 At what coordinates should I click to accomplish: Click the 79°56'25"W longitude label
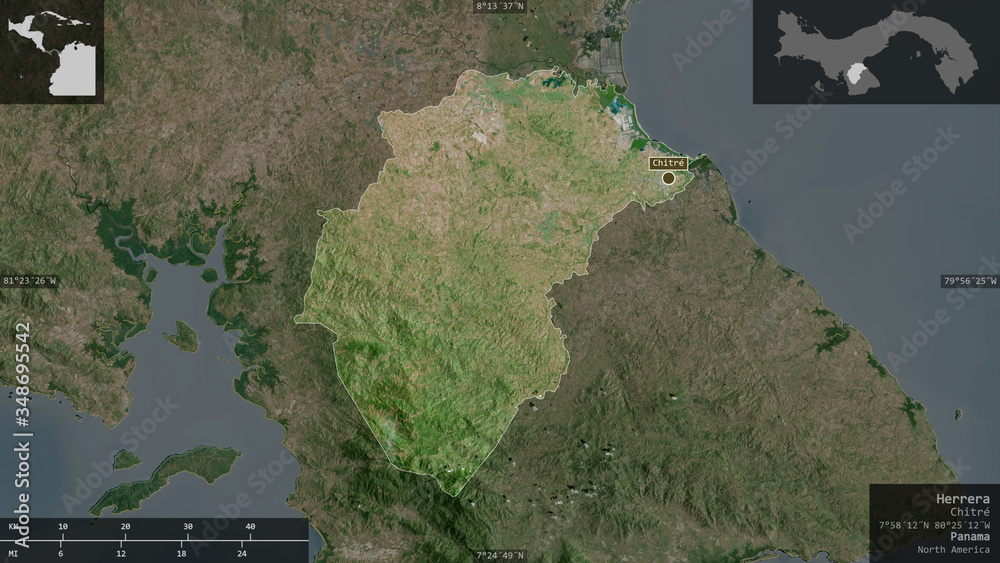969,281
